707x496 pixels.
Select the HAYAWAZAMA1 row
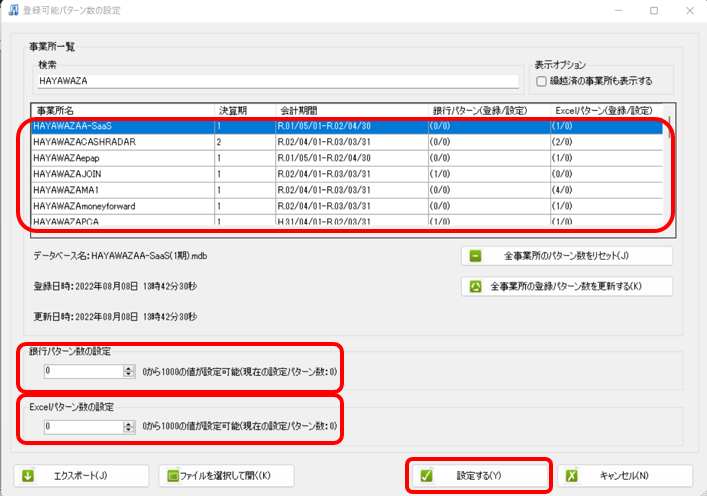(x=347, y=190)
